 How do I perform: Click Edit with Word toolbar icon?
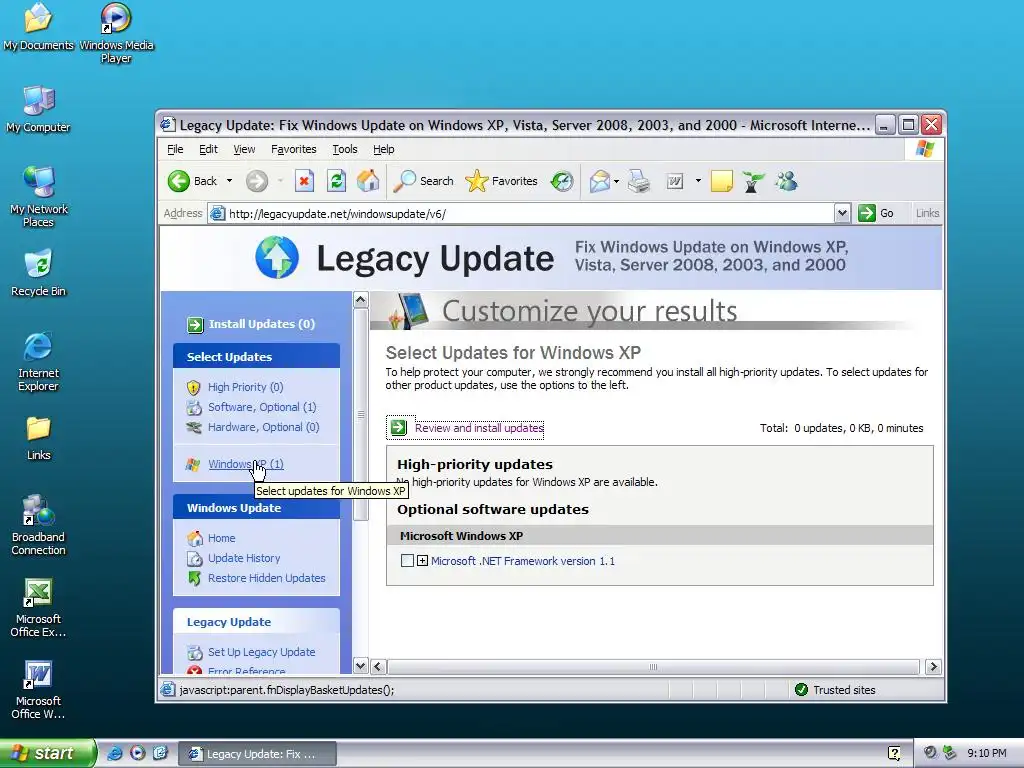(x=675, y=181)
